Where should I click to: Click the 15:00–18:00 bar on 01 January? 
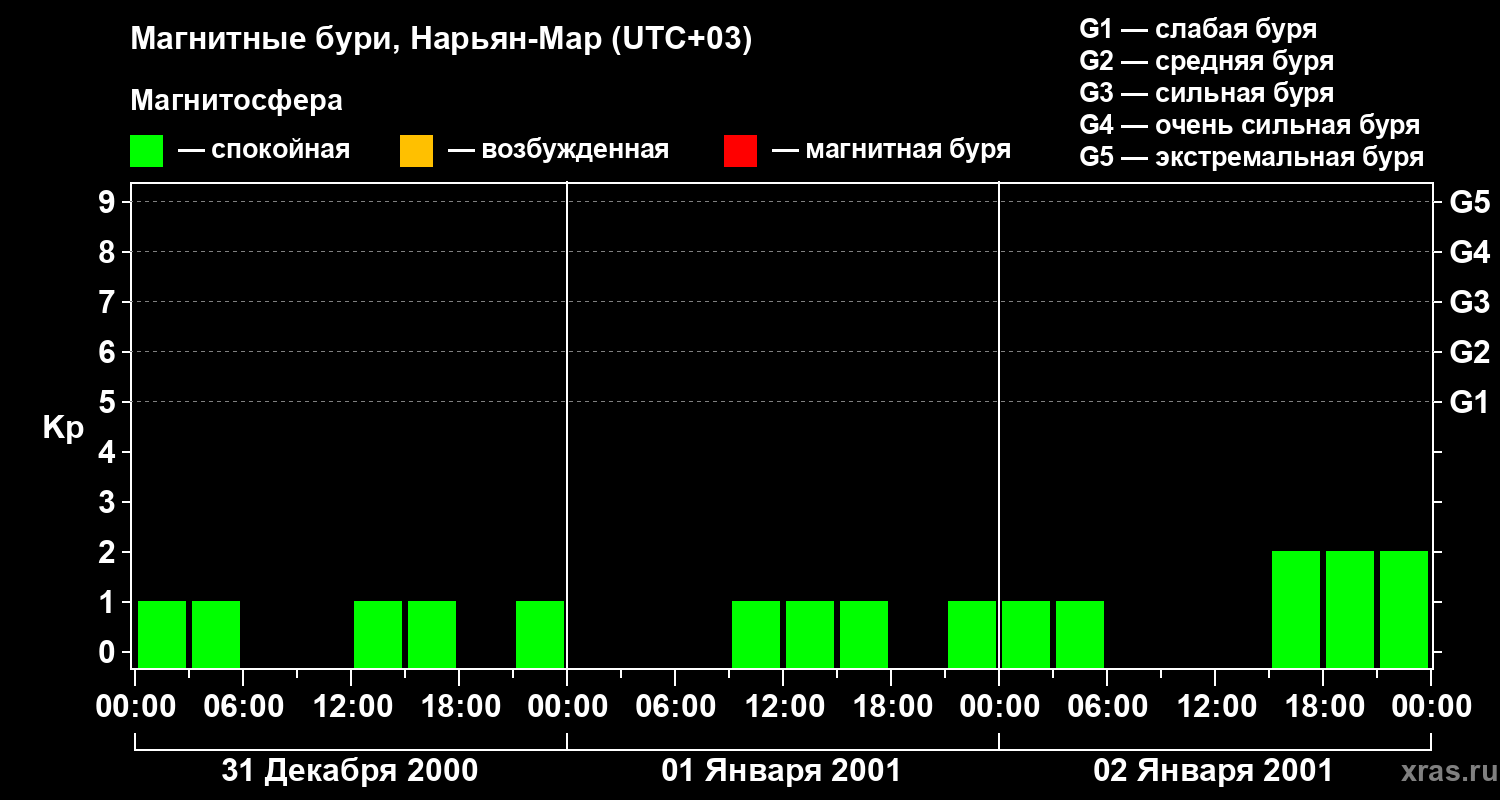(864, 634)
